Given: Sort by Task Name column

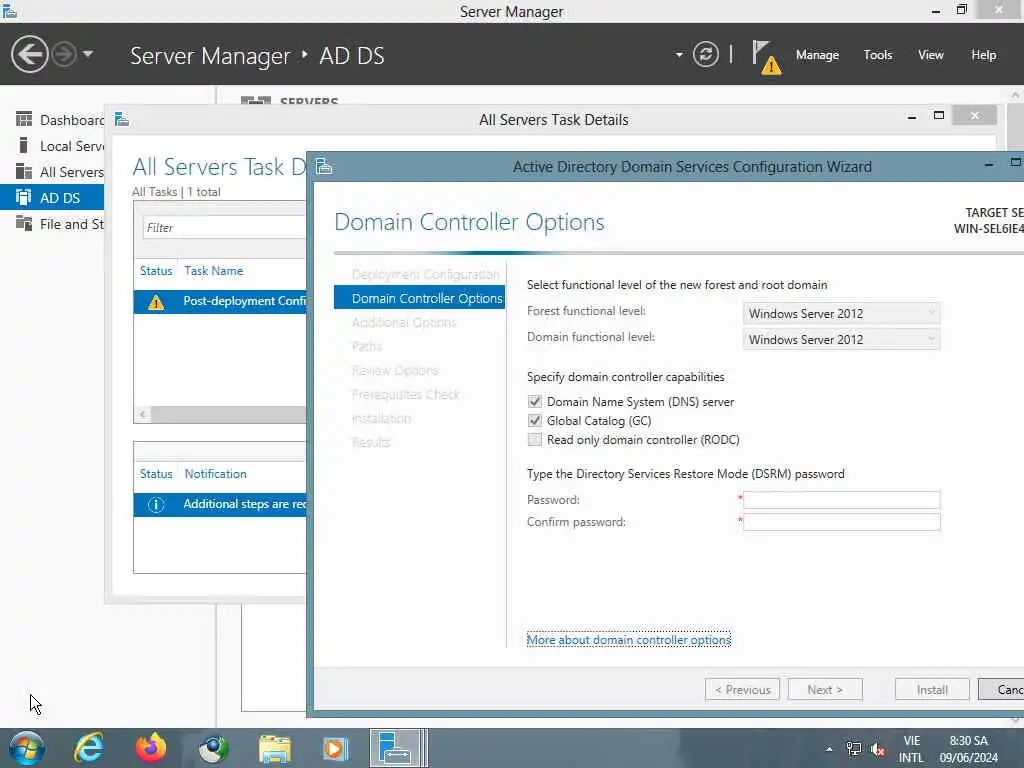Looking at the screenshot, I should (214, 270).
